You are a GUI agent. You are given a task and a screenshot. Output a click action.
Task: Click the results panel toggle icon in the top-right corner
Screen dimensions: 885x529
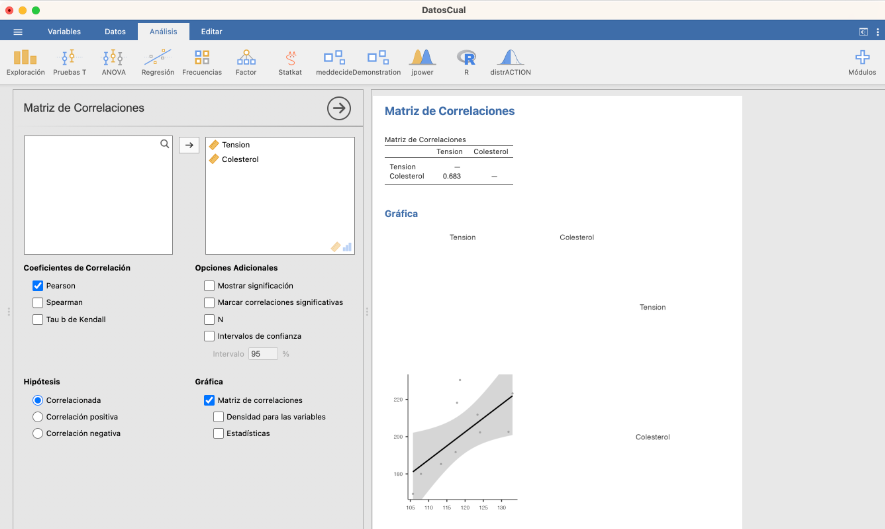[863, 32]
